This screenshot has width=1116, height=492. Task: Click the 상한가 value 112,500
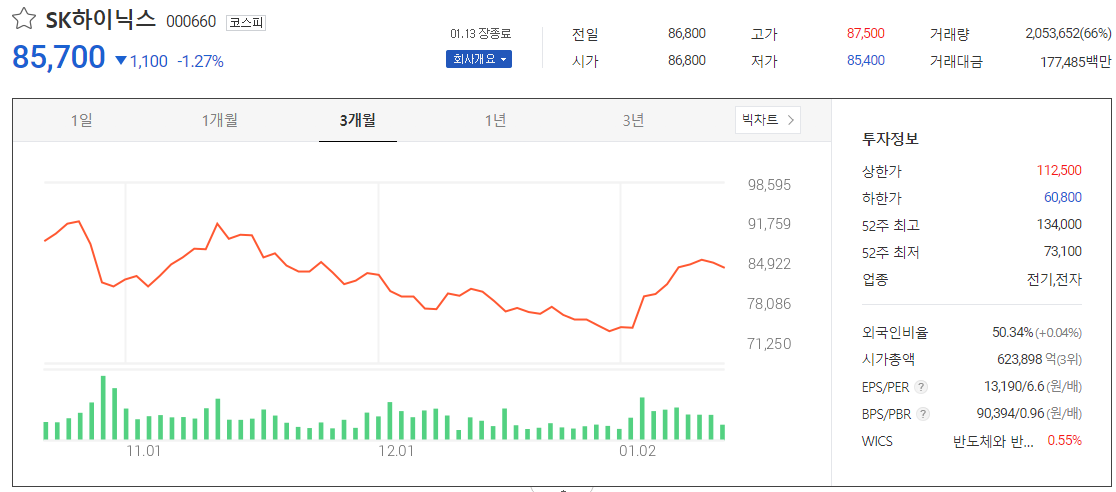pos(1059,170)
